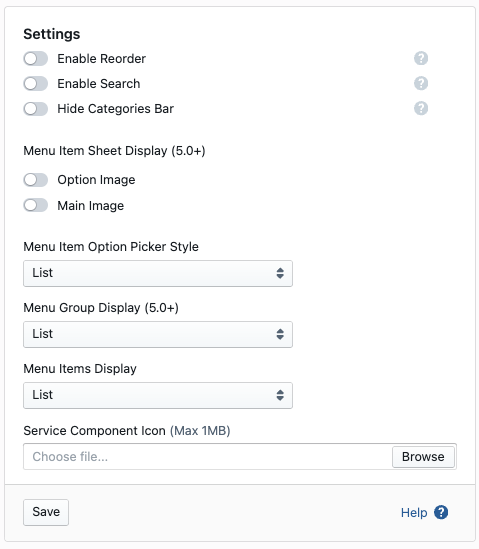Click arrows icon on Menu Group Display select

pyautogui.click(x=280, y=334)
